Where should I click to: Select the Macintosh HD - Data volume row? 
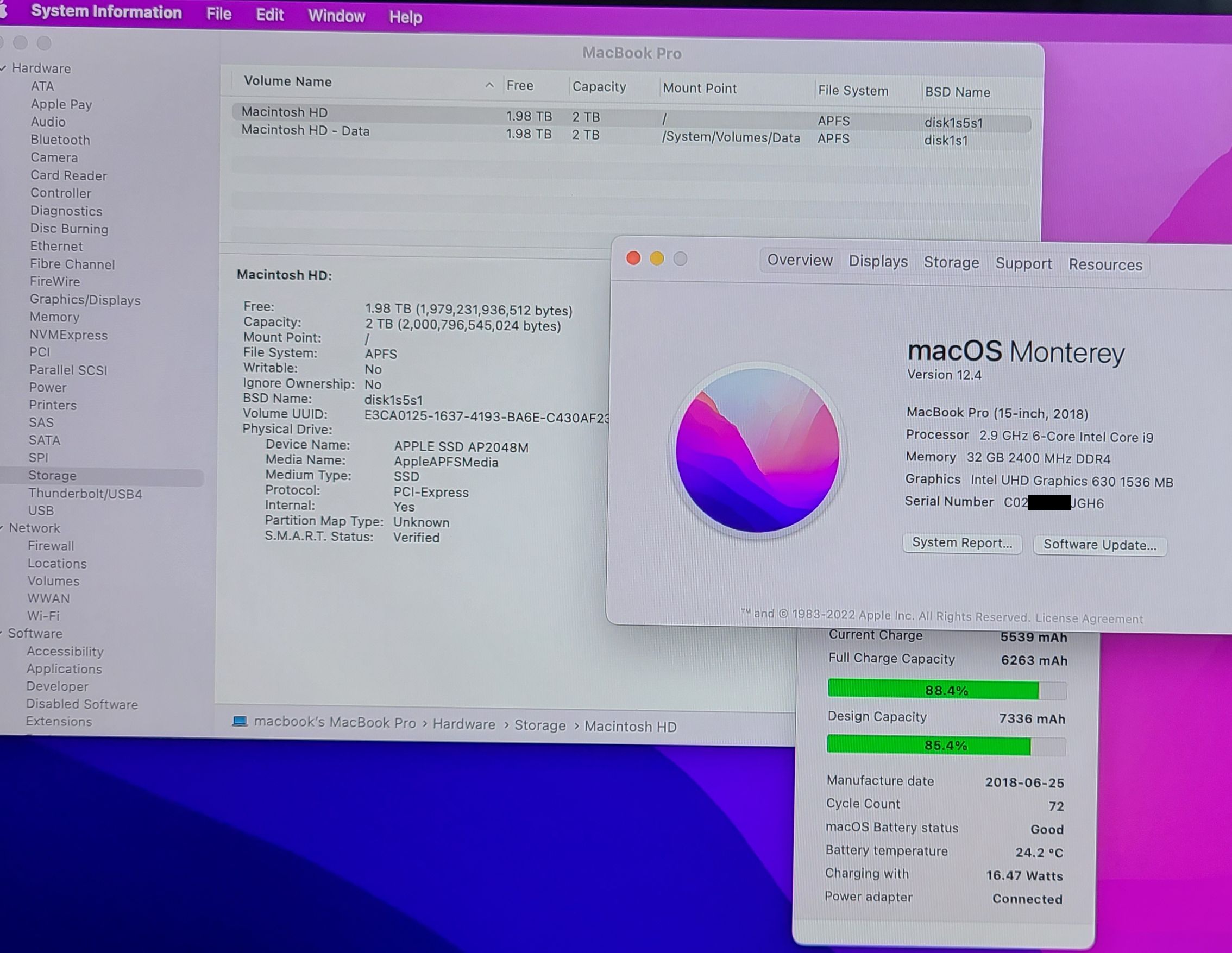(x=305, y=131)
